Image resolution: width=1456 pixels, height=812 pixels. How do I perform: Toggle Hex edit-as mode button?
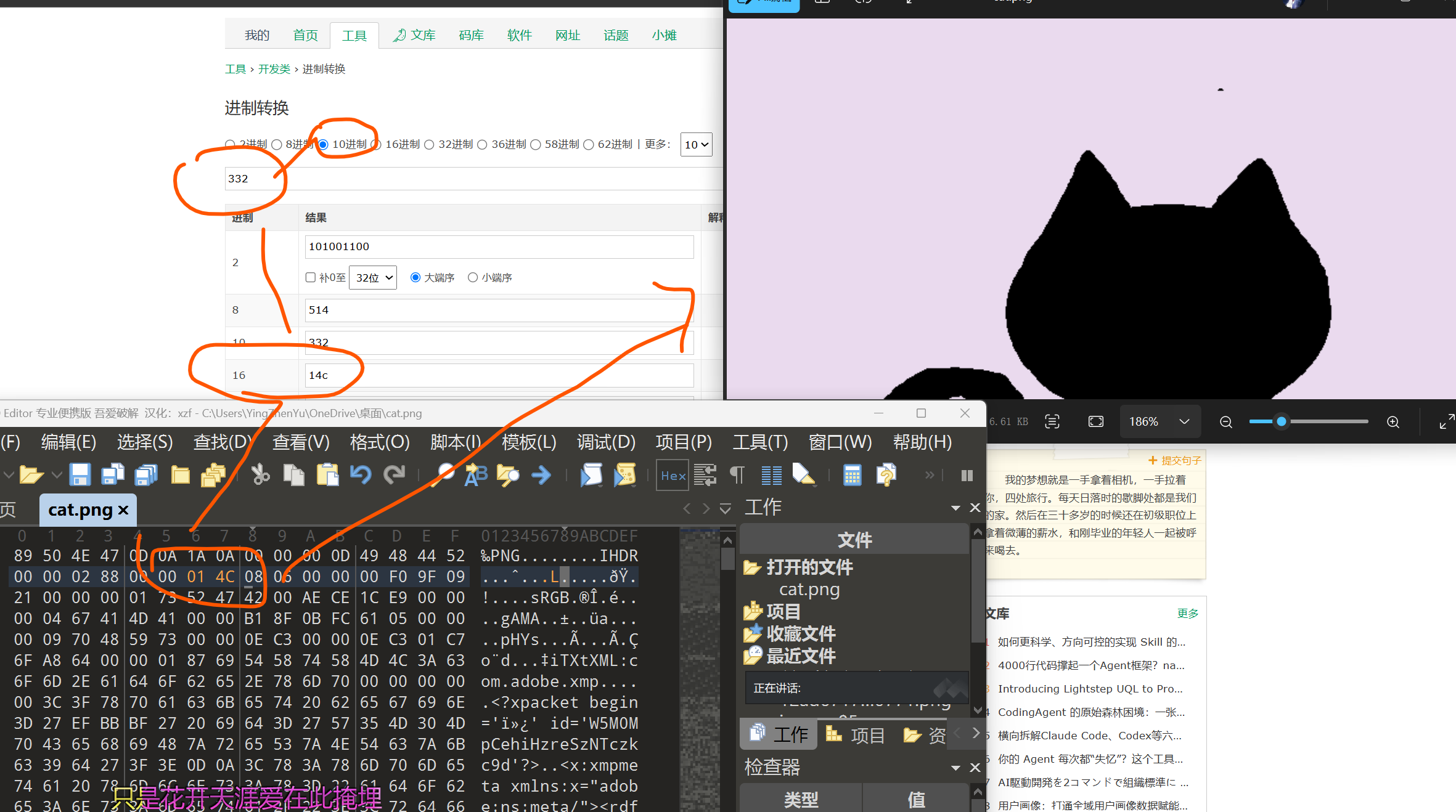click(x=673, y=475)
